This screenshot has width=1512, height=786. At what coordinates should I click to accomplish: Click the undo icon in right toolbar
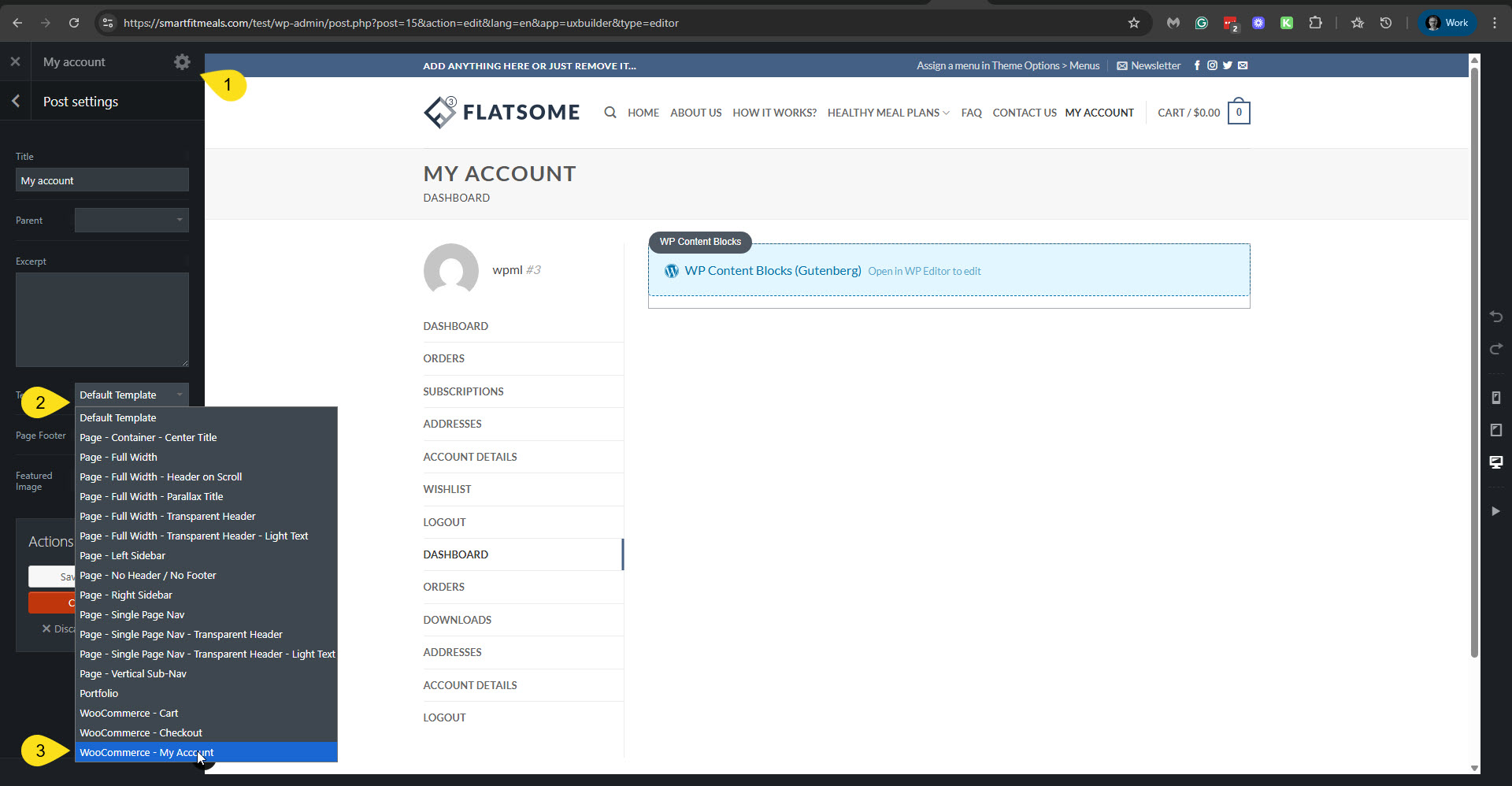pos(1496,317)
